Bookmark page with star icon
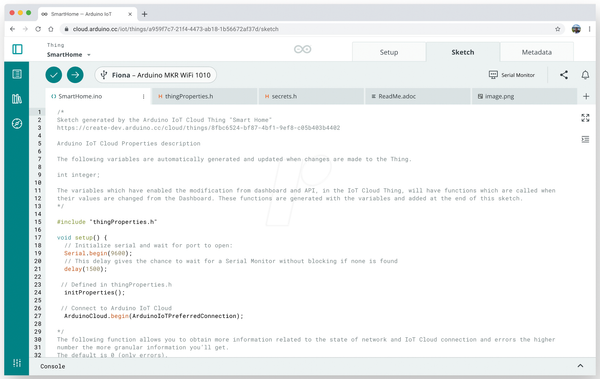Viewport: 600px width, 379px height. 558,29
